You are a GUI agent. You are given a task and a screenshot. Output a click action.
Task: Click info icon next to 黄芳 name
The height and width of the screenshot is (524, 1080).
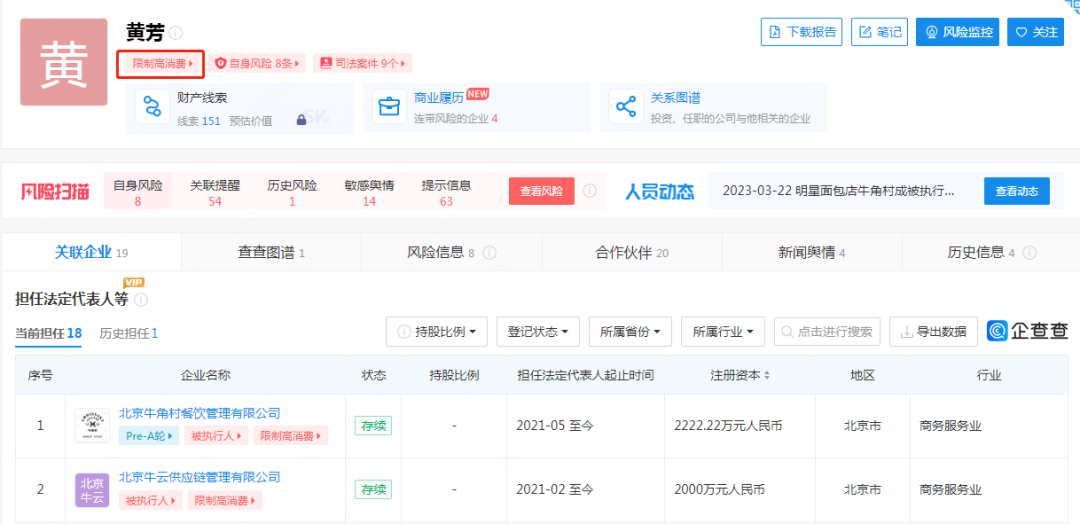(176, 33)
